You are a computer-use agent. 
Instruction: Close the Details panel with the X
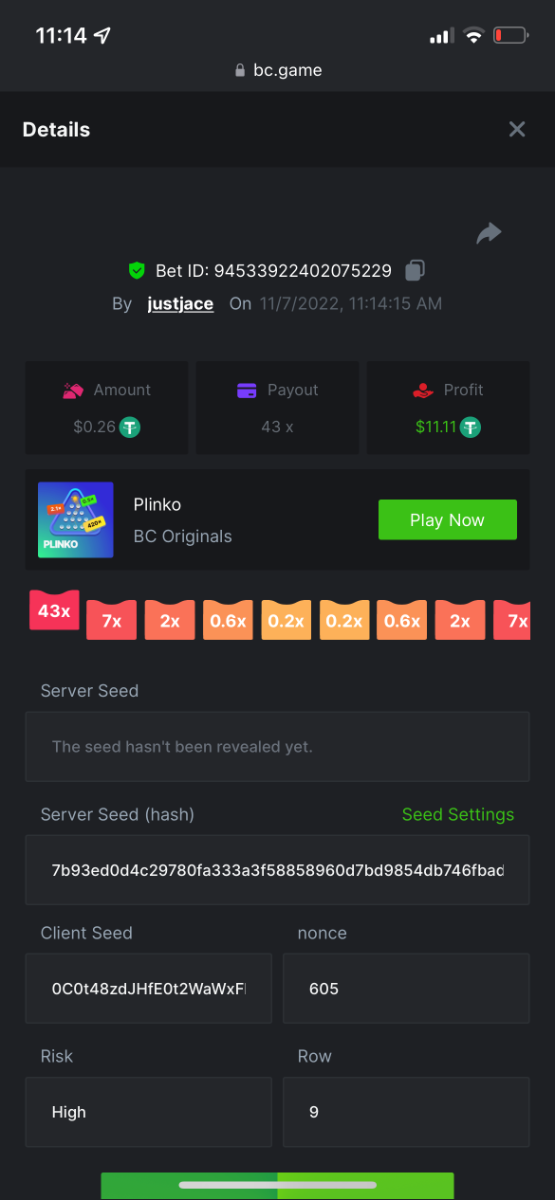point(517,129)
